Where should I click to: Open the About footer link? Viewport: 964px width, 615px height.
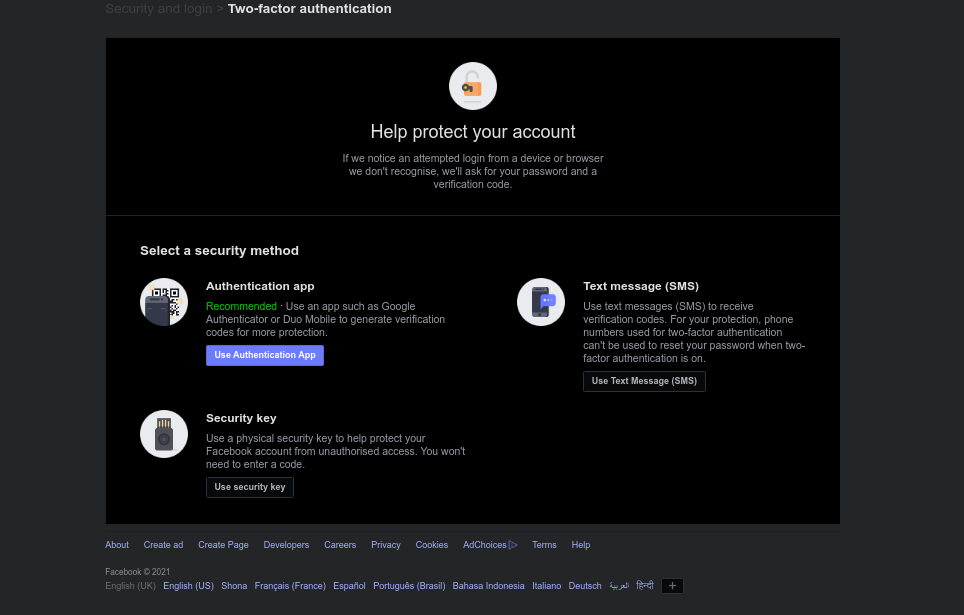pos(117,545)
